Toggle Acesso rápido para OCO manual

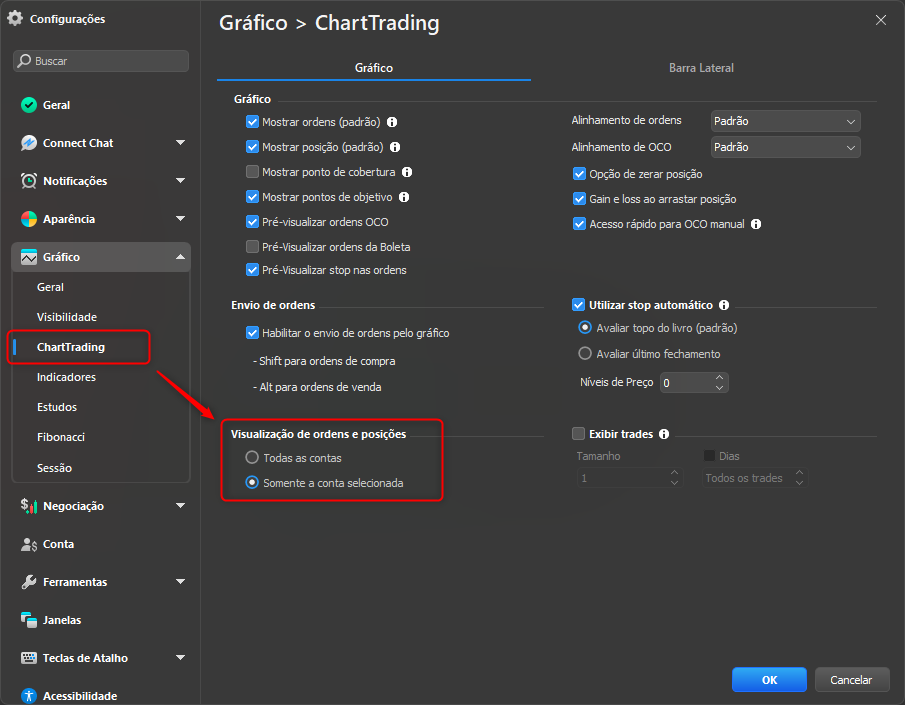click(x=579, y=223)
